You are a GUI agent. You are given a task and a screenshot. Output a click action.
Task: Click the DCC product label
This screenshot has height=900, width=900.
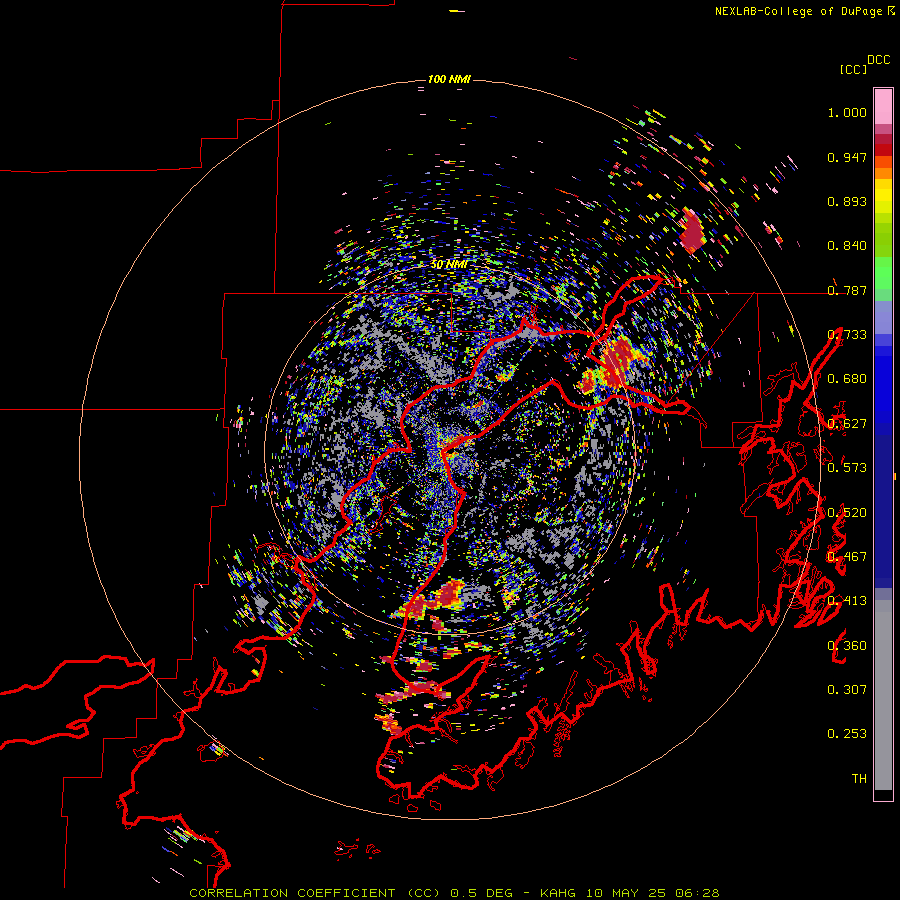879,60
